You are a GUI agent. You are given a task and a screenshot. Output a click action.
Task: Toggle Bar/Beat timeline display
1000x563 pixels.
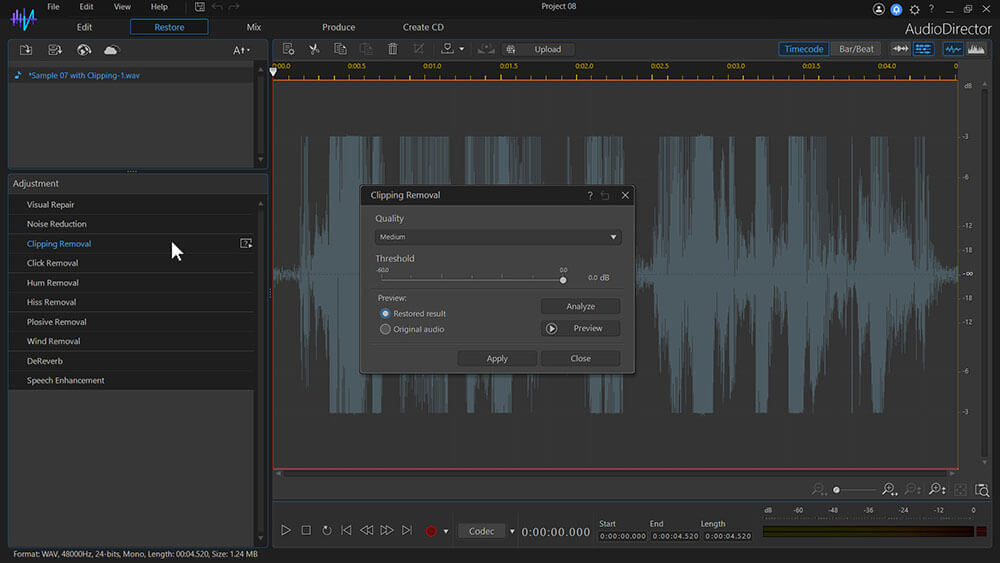pos(856,49)
